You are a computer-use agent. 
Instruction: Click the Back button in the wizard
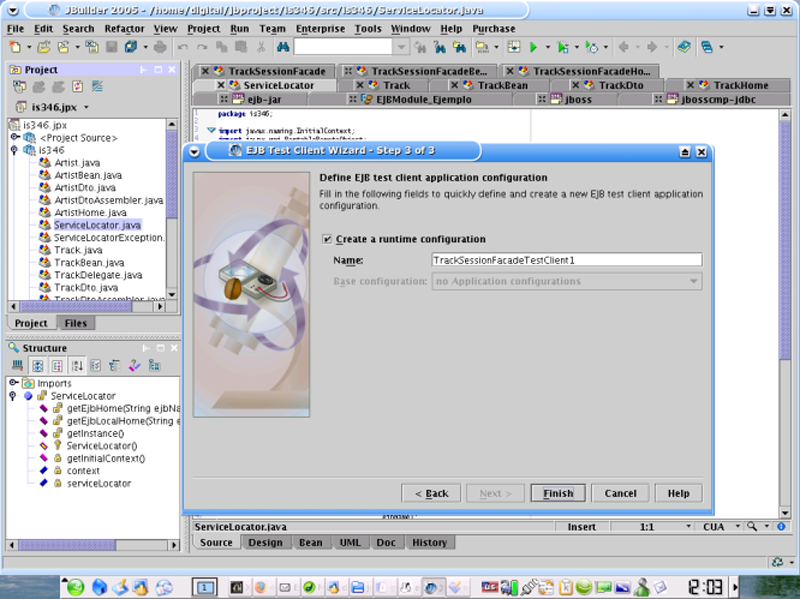pyautogui.click(x=431, y=493)
